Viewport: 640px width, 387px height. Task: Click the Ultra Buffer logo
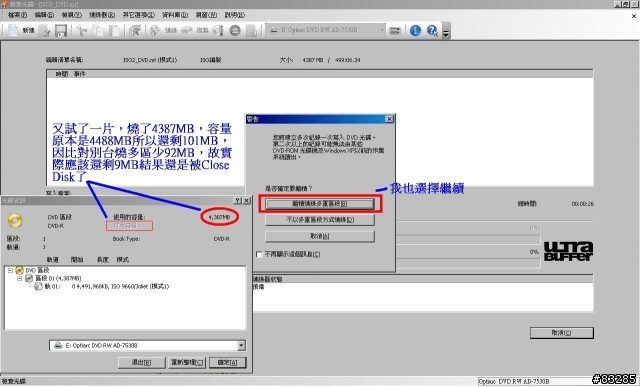click(x=568, y=251)
